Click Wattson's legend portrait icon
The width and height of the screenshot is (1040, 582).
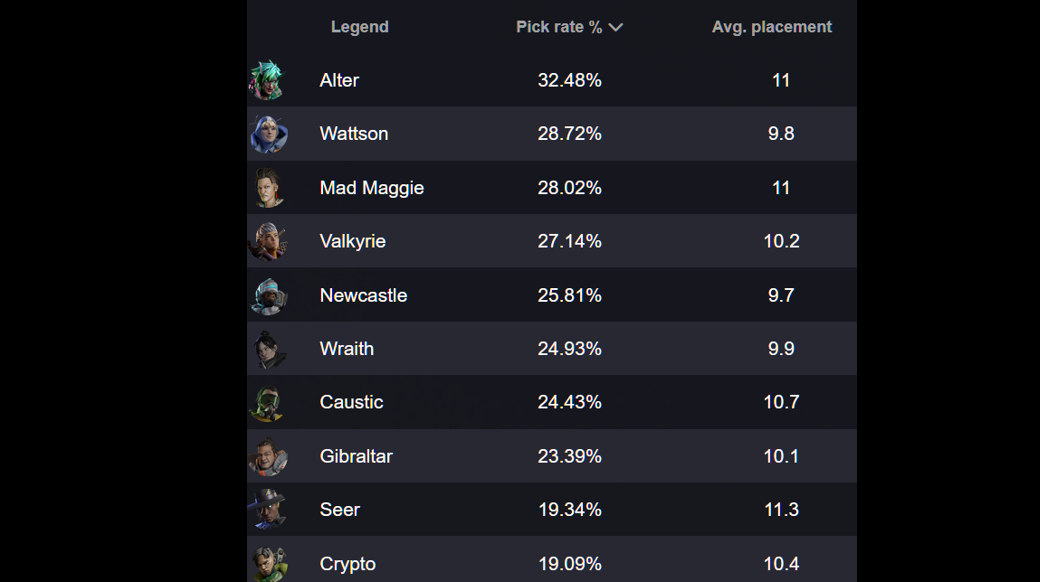pos(268,134)
